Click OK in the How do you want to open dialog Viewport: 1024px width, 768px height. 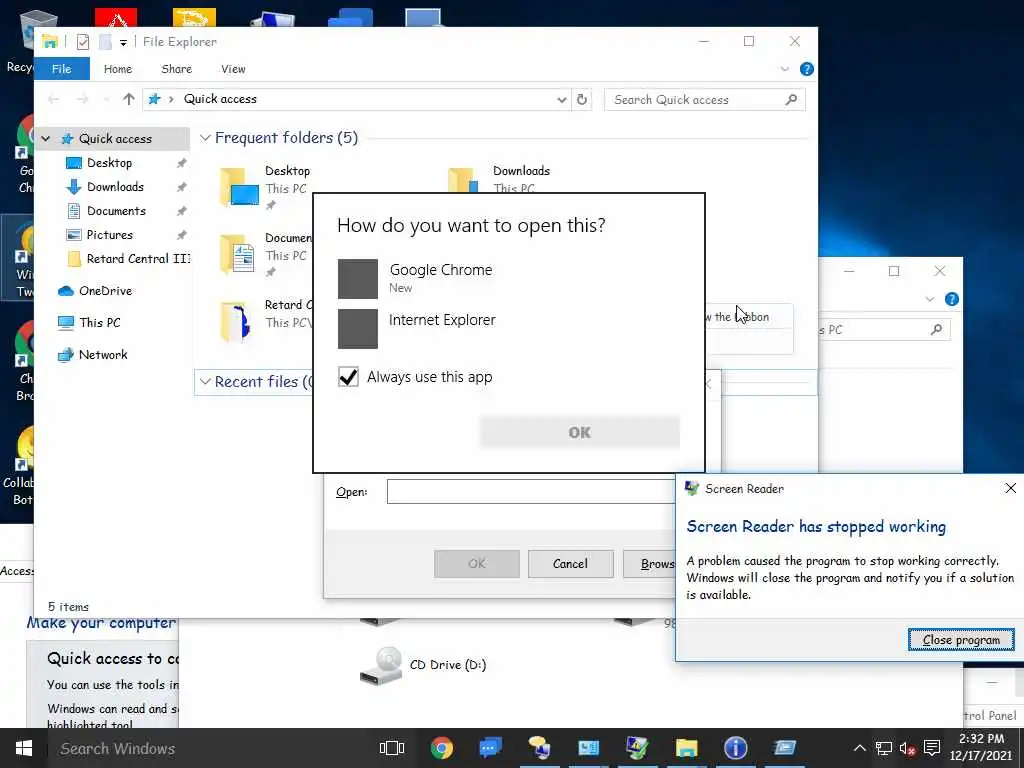[579, 432]
